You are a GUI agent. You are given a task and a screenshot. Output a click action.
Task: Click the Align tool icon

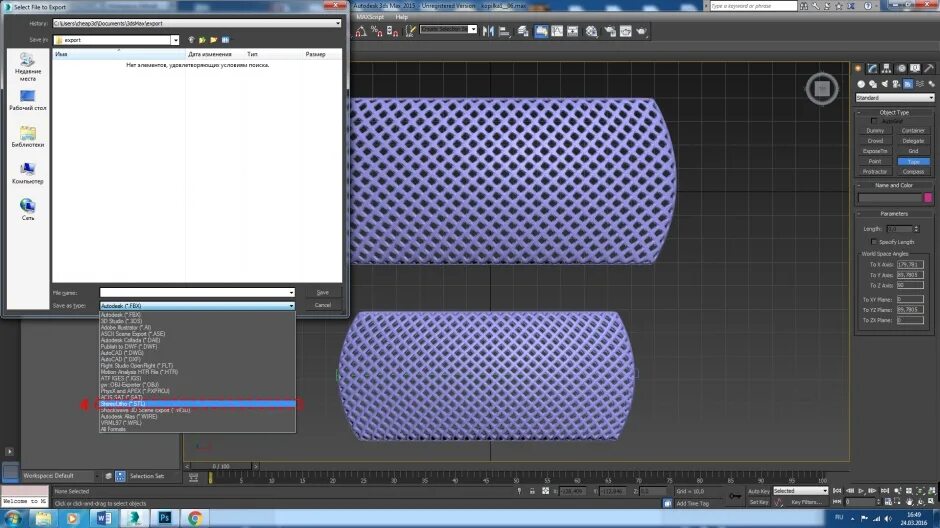point(505,31)
